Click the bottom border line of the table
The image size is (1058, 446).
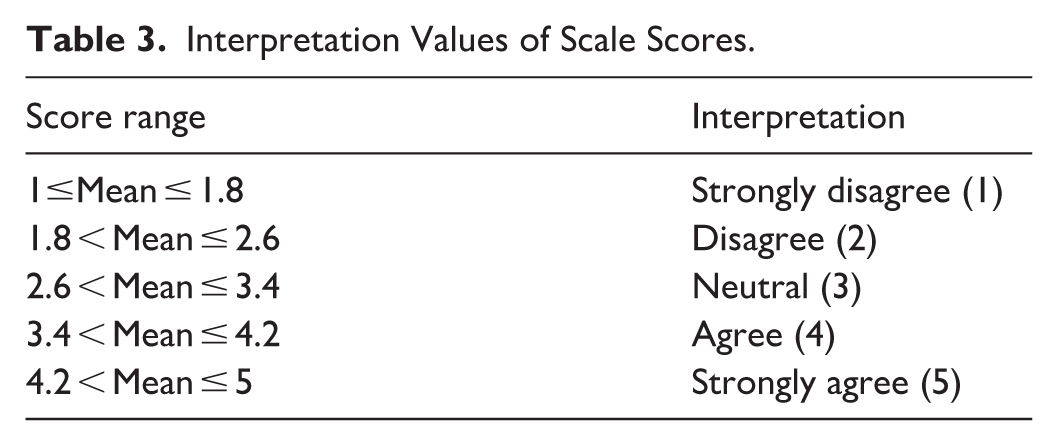pyautogui.click(x=529, y=419)
